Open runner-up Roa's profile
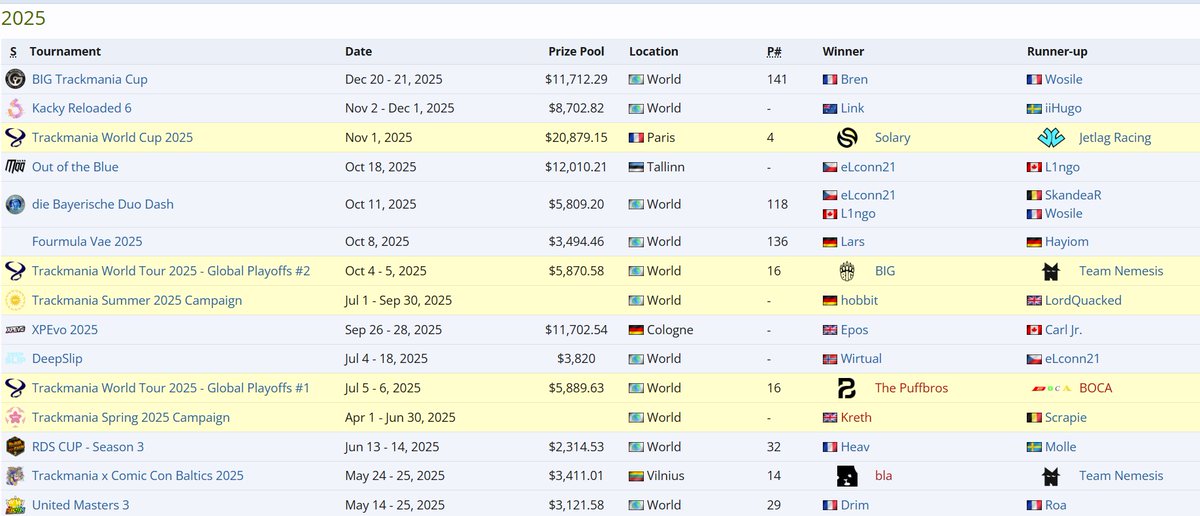1200x516 pixels. pyautogui.click(x=1056, y=505)
